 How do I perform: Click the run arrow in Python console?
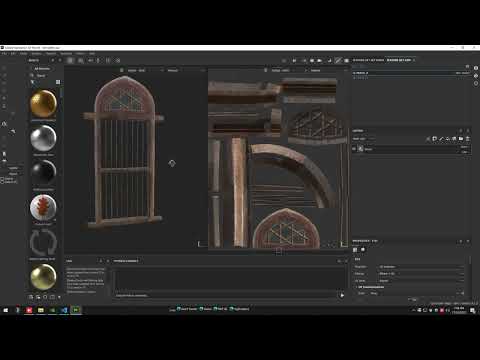tap(342, 295)
